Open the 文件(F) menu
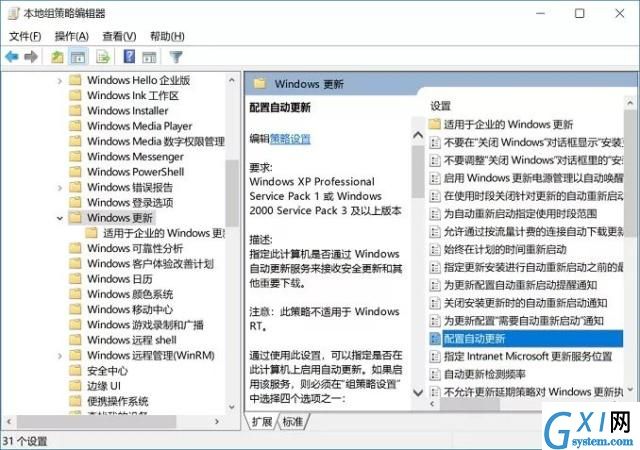 [x=25, y=36]
